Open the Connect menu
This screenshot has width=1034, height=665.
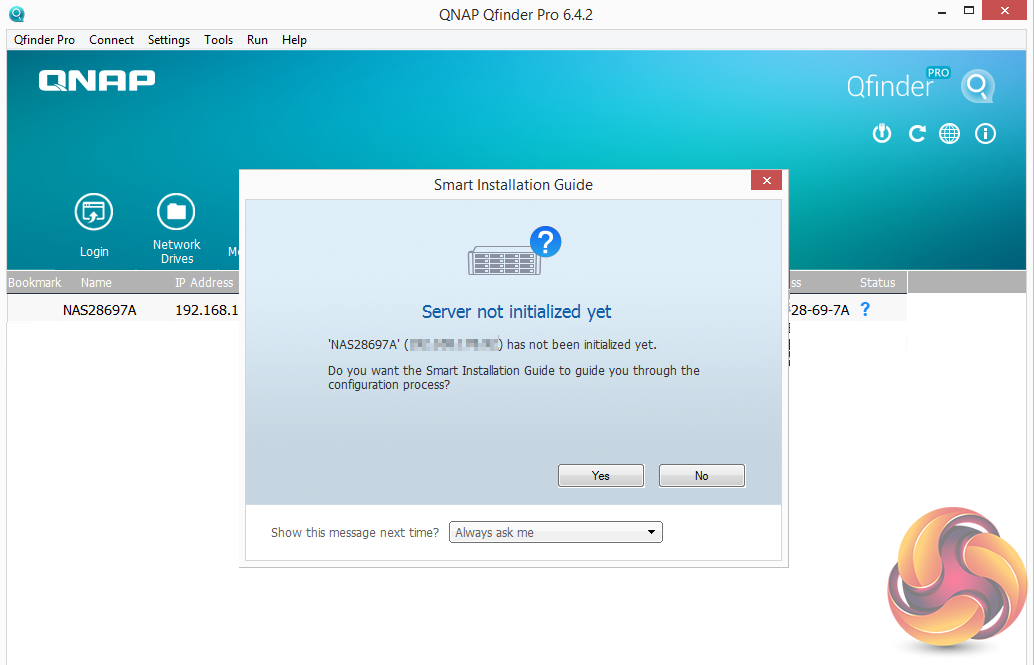click(x=111, y=40)
